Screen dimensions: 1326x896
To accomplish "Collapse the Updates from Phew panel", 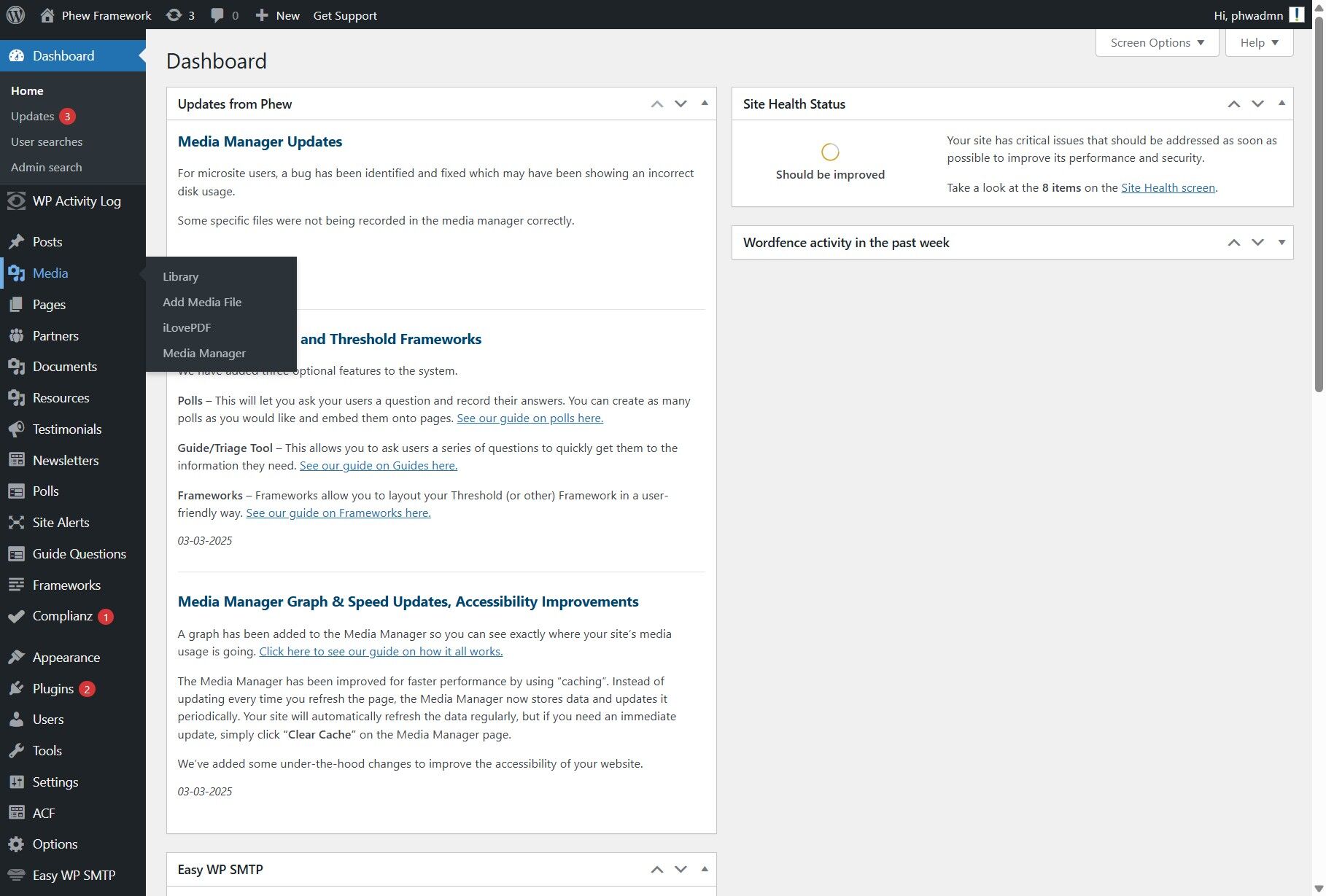I will click(x=705, y=104).
